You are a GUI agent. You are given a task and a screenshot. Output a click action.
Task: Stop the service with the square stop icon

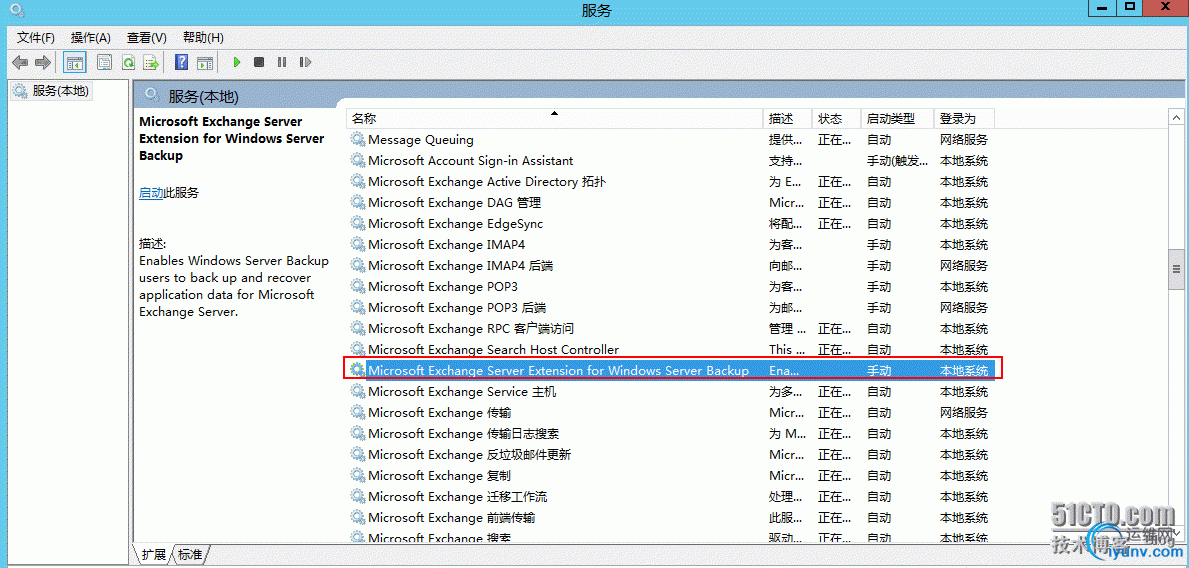259,62
